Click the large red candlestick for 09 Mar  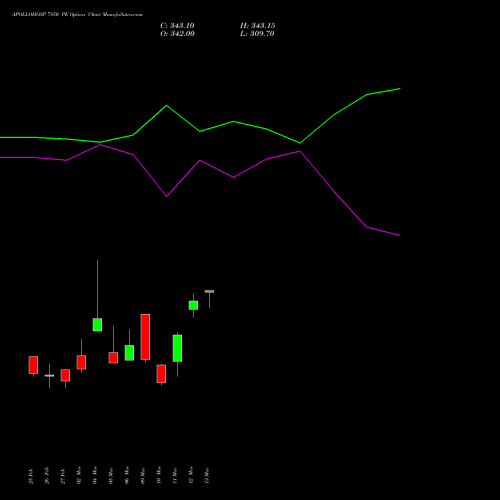[x=145, y=337]
